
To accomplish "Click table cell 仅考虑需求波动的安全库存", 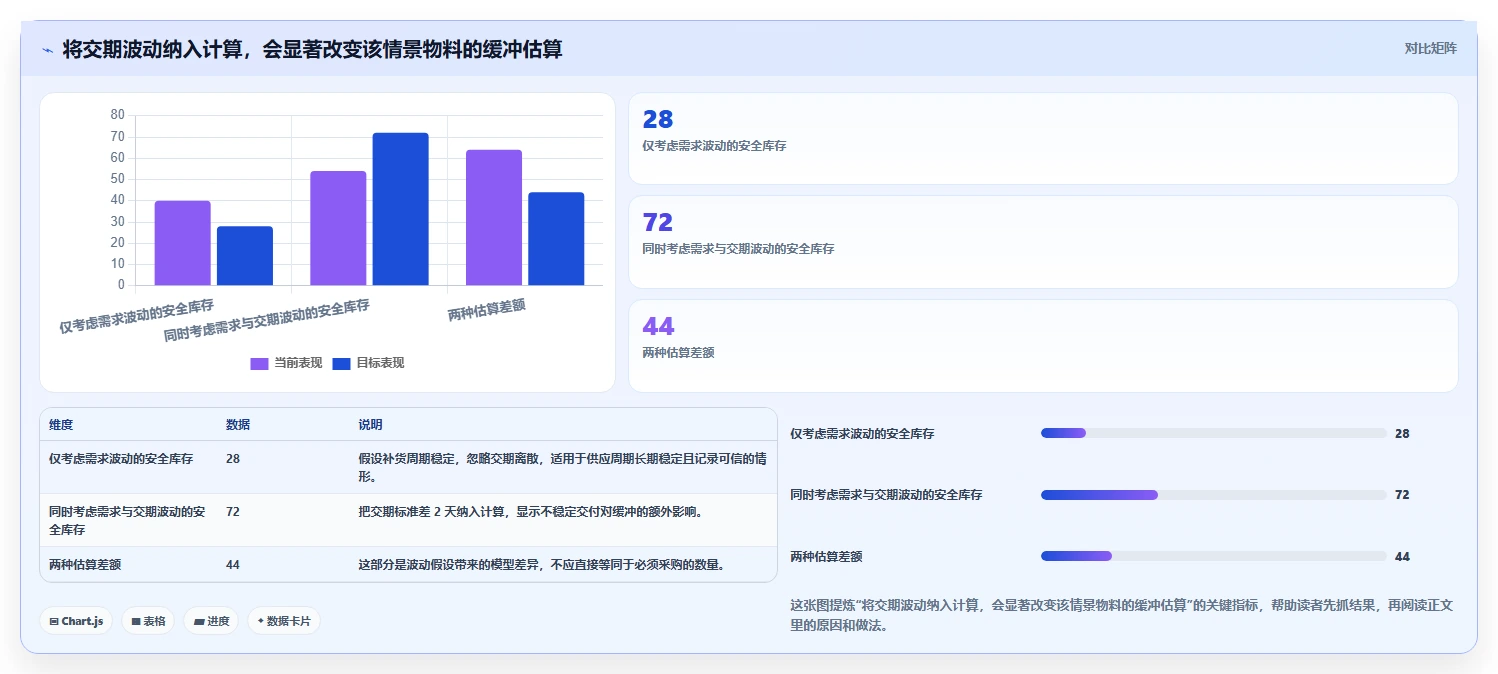I will coord(121,459).
